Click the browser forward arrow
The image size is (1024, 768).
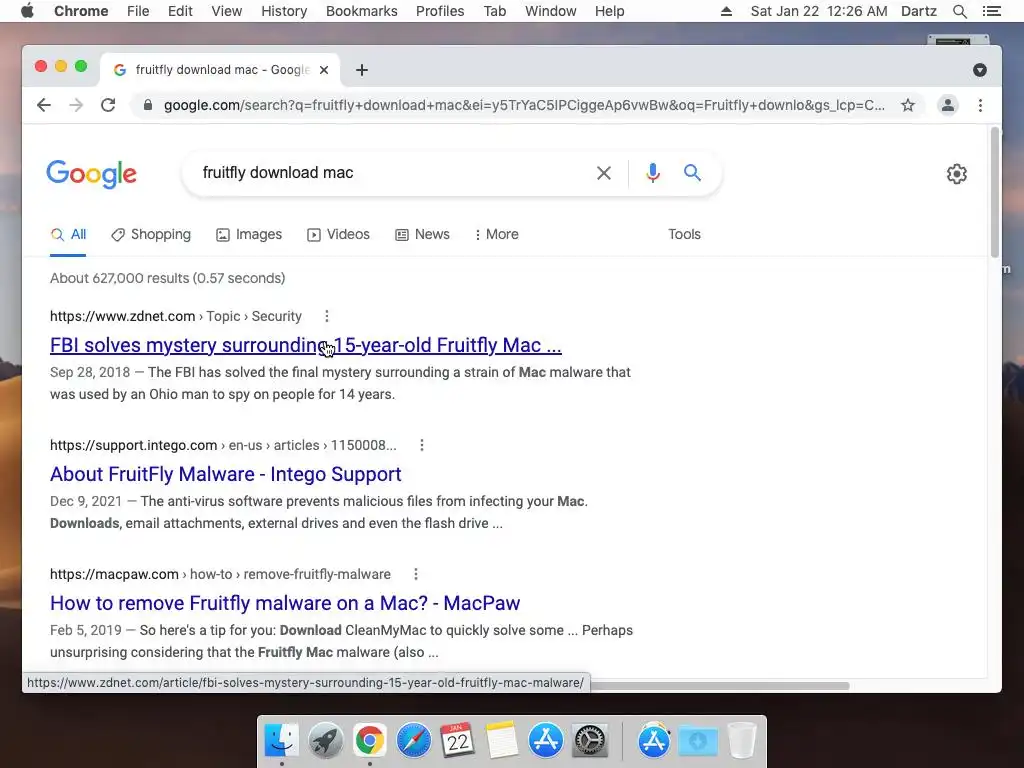76,105
